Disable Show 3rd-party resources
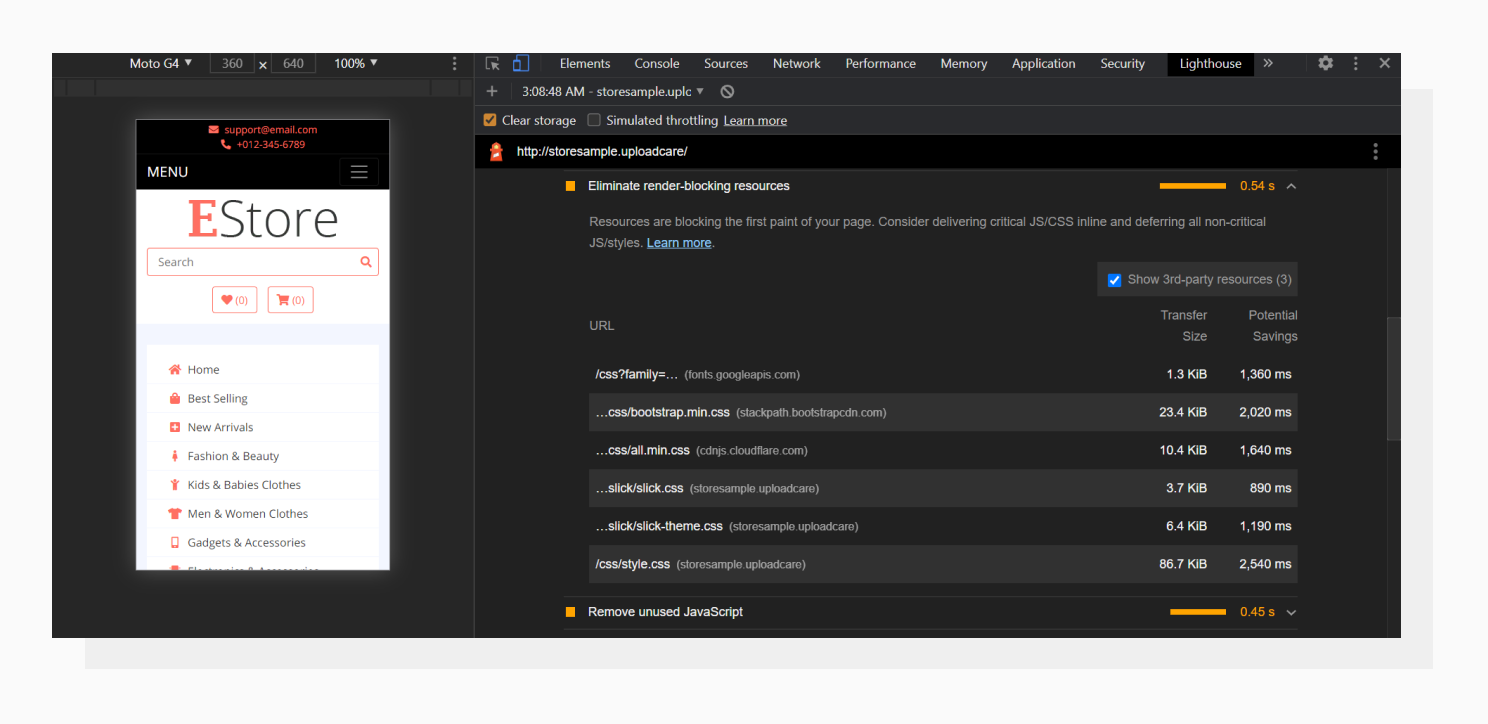The width and height of the screenshot is (1488, 724). 1114,279
